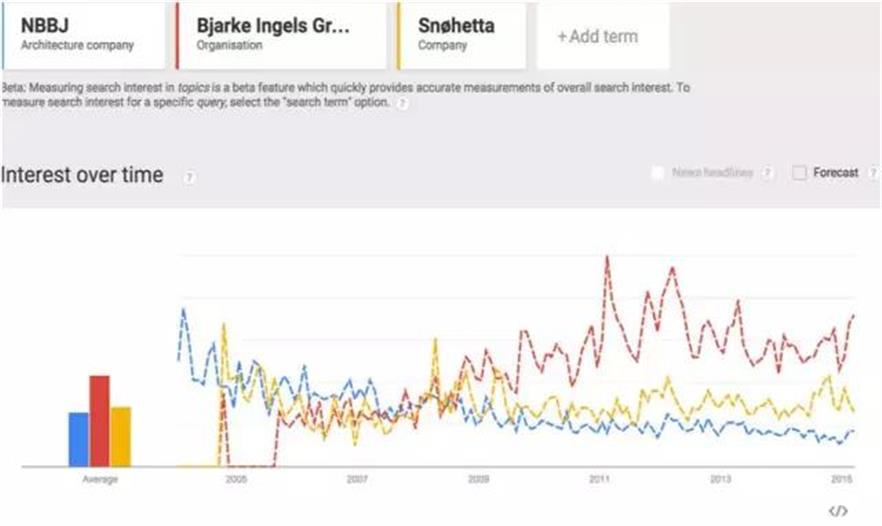Click the 2005 label on time axis
The image size is (882, 526).
point(236,479)
